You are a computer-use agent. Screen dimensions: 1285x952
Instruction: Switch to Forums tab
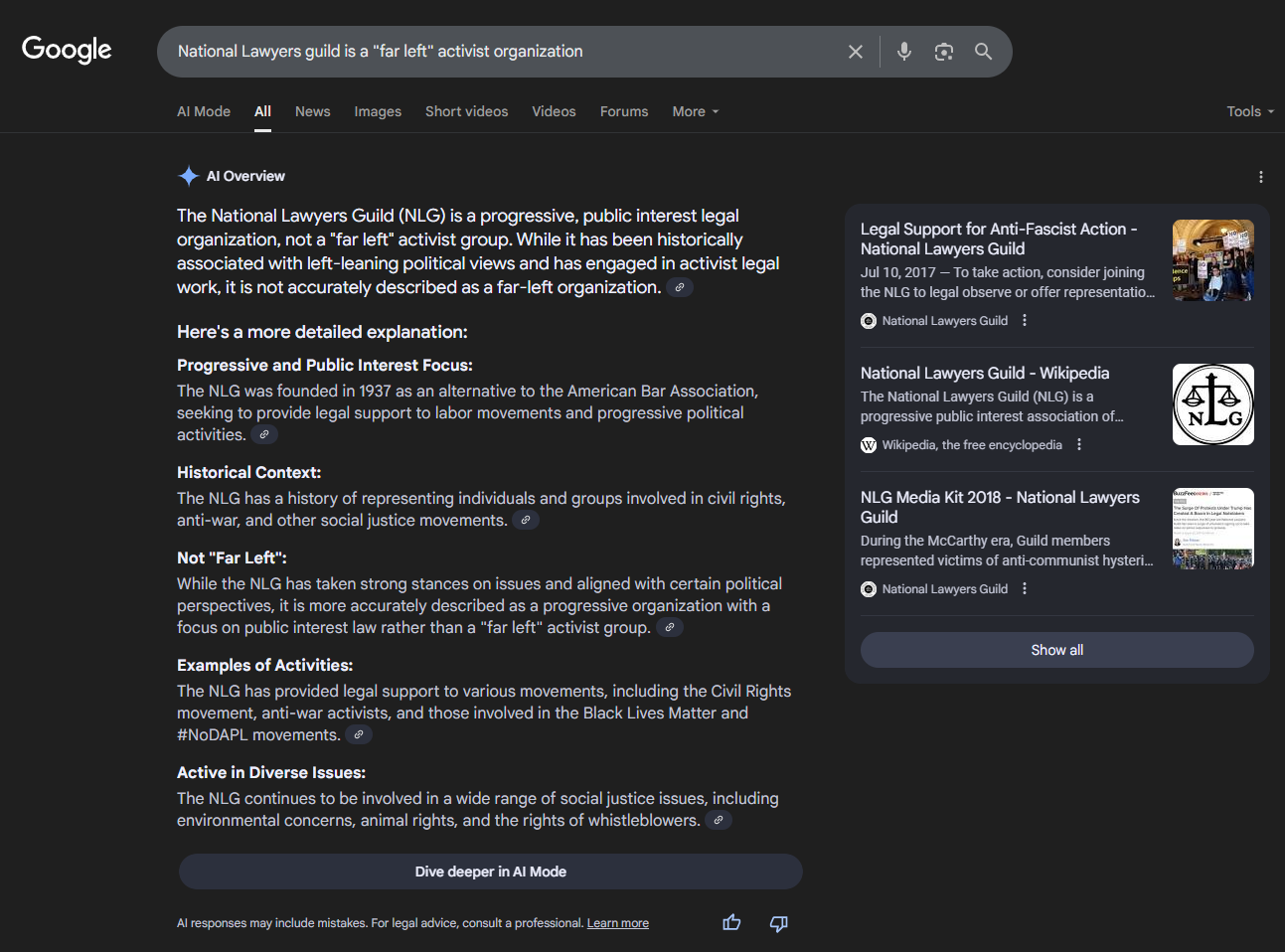(x=624, y=111)
